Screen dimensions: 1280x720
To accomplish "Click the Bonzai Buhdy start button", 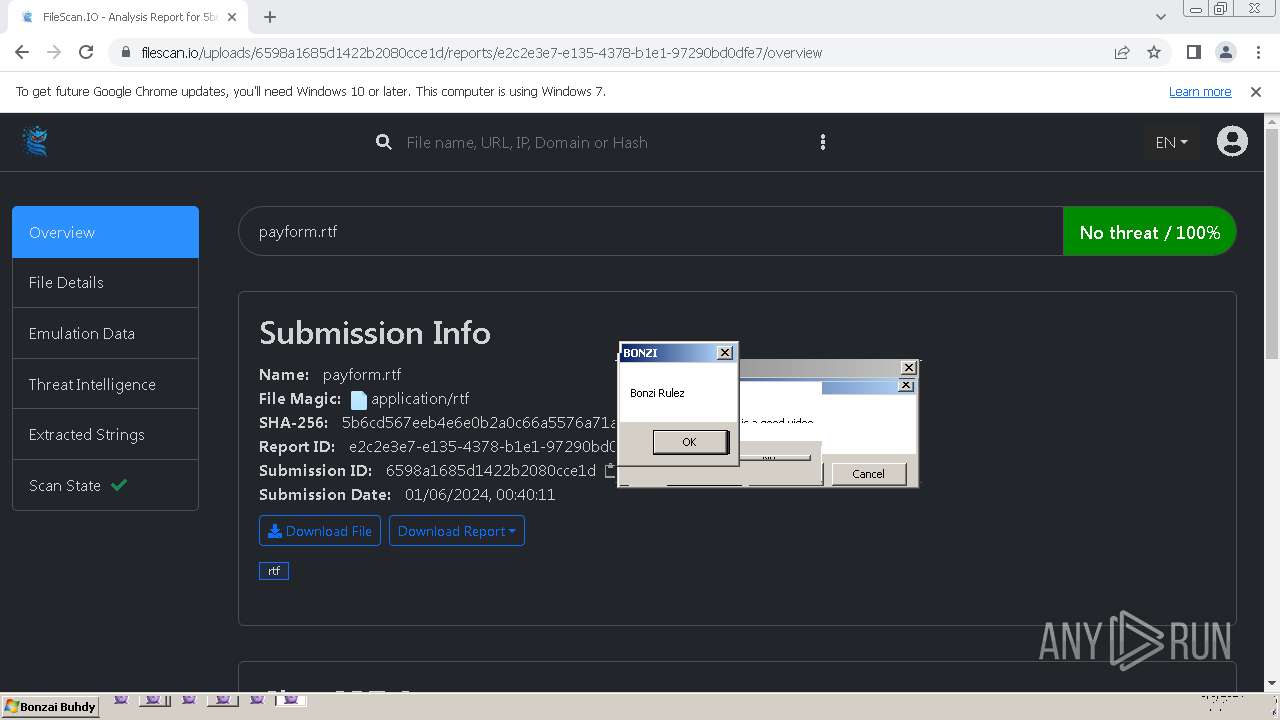I will click(x=50, y=706).
